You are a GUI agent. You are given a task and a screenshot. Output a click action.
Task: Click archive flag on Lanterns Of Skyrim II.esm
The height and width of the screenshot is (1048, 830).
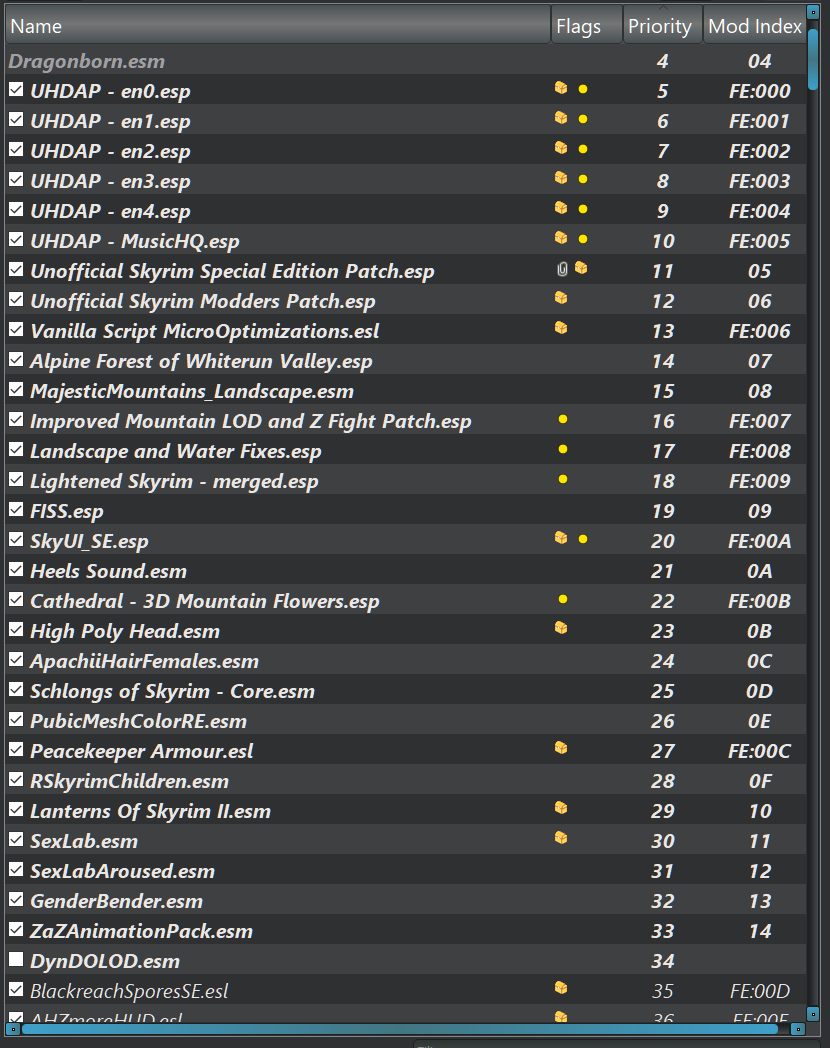[561, 807]
